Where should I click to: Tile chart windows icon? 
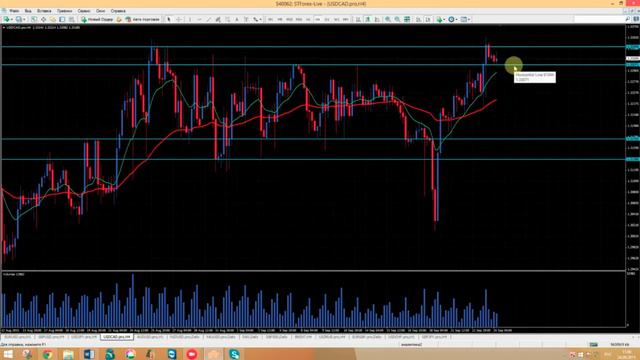pyautogui.click(x=407, y=19)
